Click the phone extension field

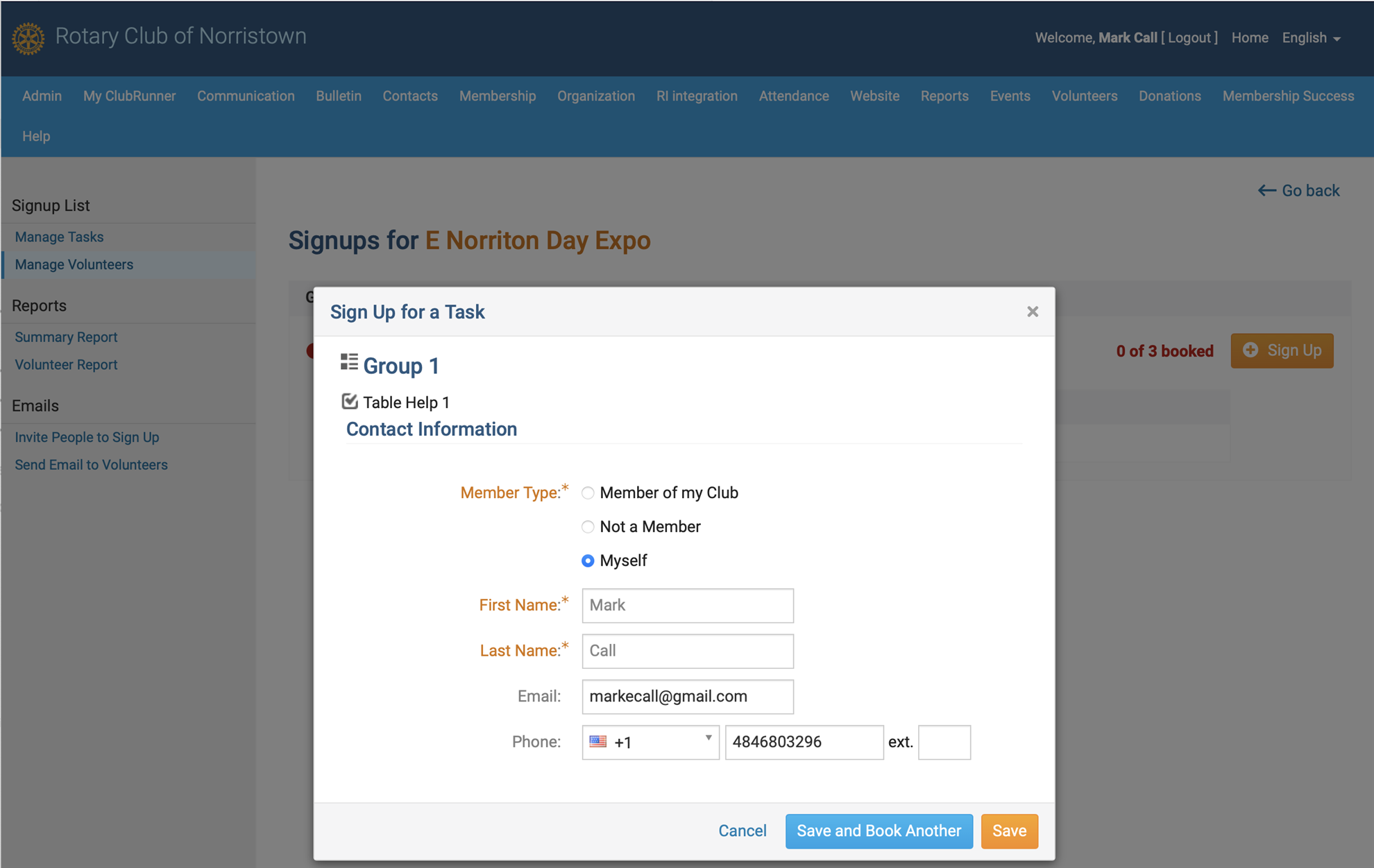point(944,742)
